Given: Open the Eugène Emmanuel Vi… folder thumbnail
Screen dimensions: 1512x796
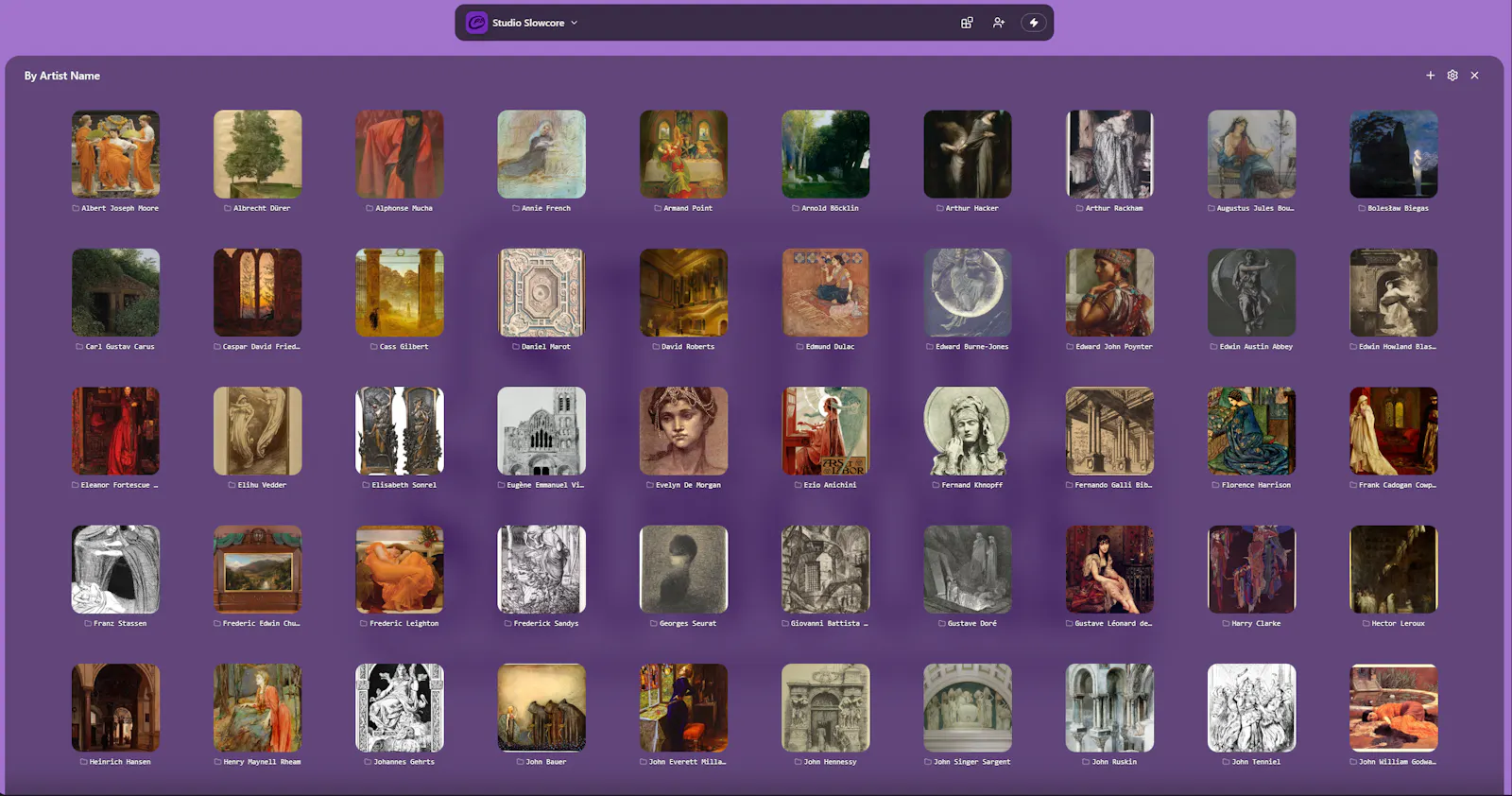Looking at the screenshot, I should click(x=541, y=431).
